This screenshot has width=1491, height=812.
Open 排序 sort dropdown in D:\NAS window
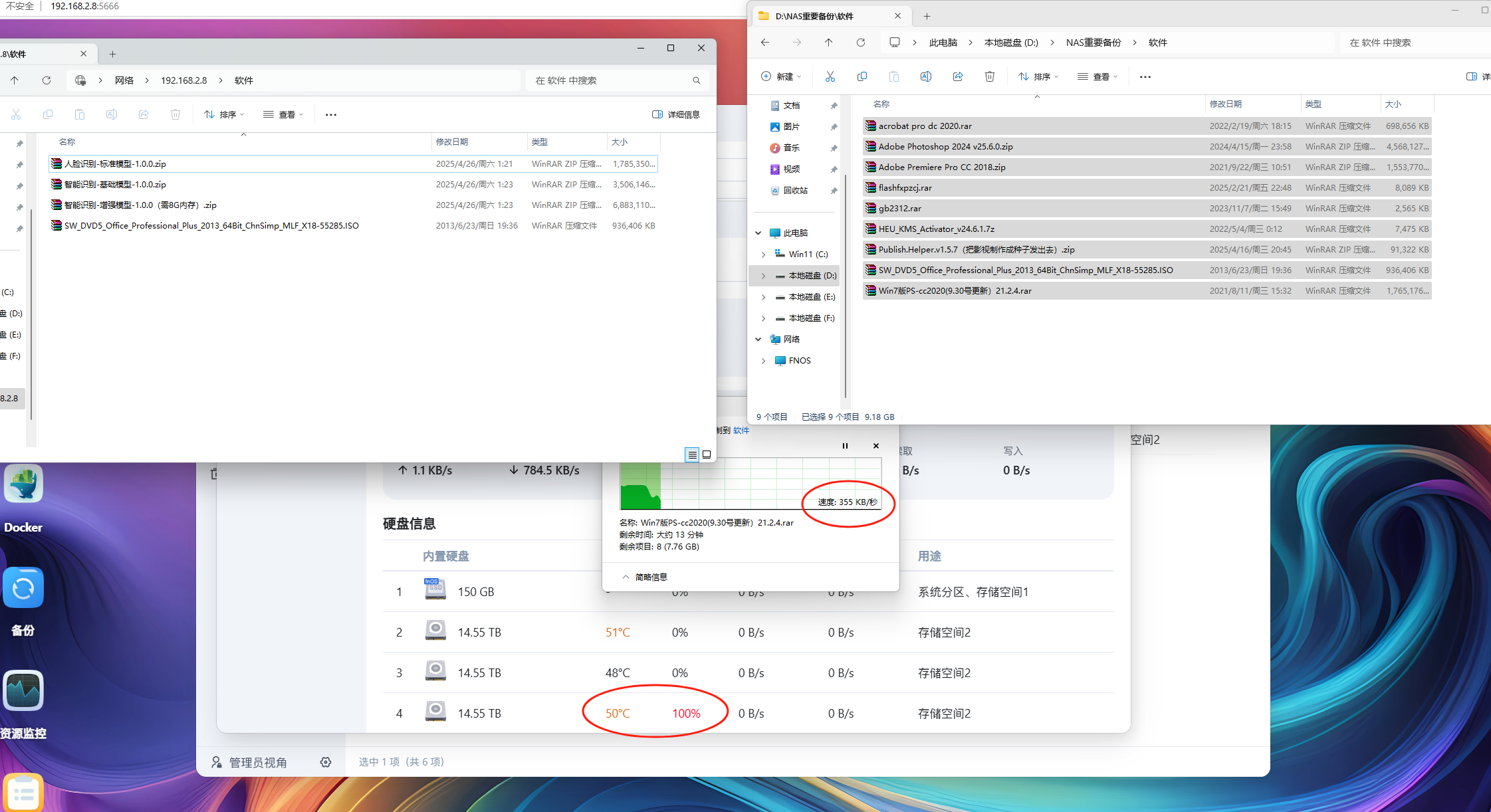1038,76
